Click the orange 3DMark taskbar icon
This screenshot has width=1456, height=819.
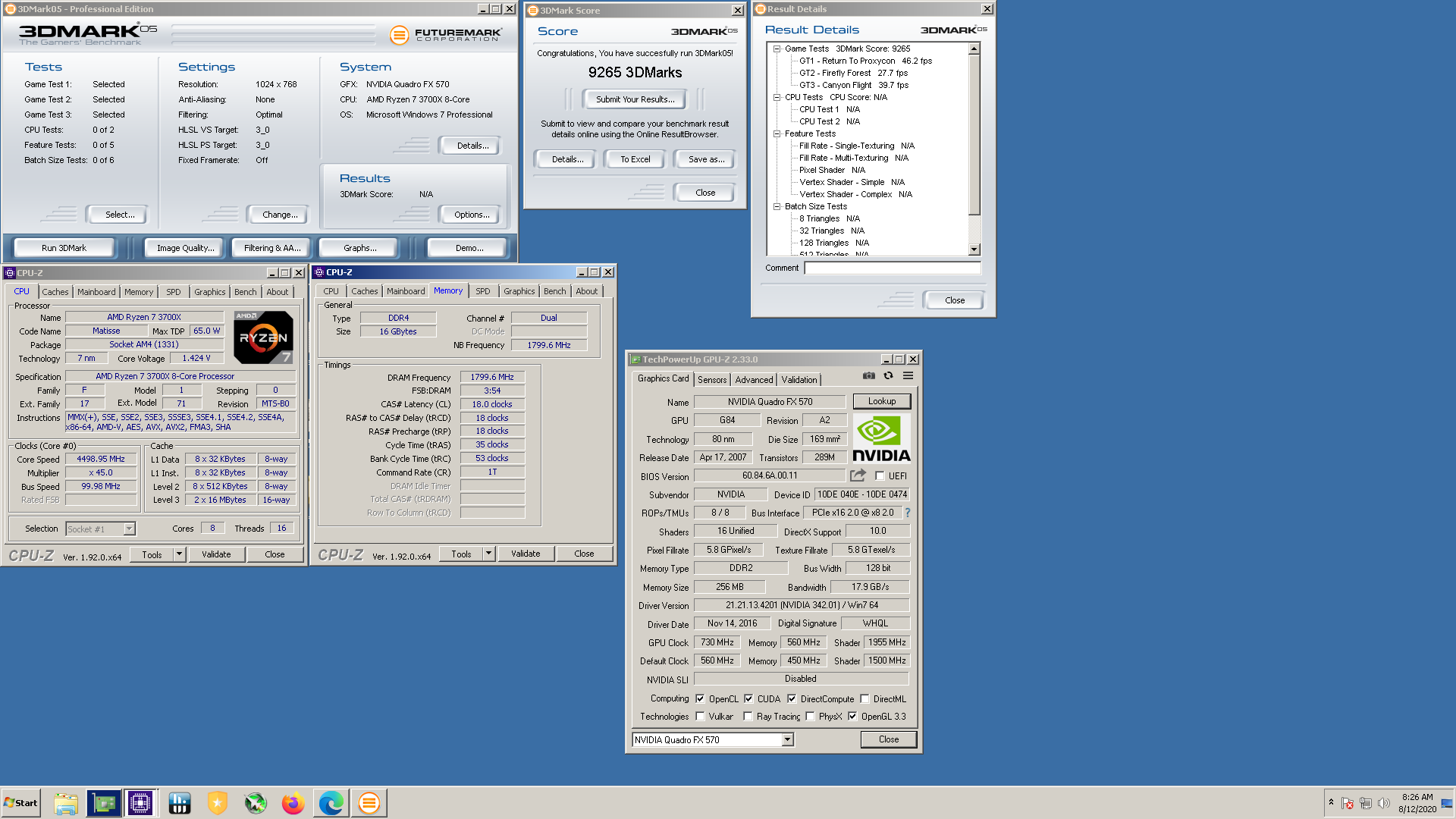pos(369,803)
